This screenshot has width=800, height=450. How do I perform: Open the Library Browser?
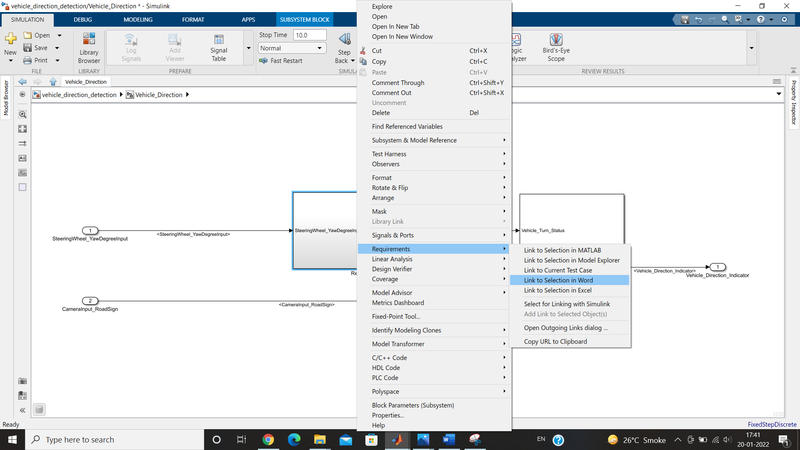click(89, 48)
